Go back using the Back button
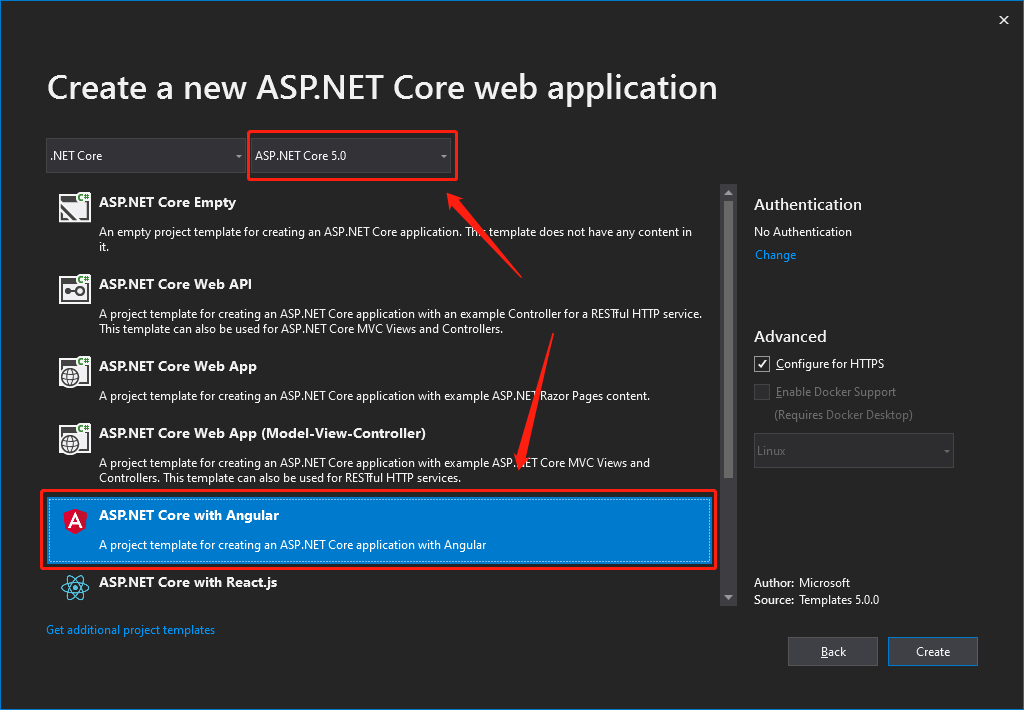This screenshot has width=1024, height=710. coord(833,652)
